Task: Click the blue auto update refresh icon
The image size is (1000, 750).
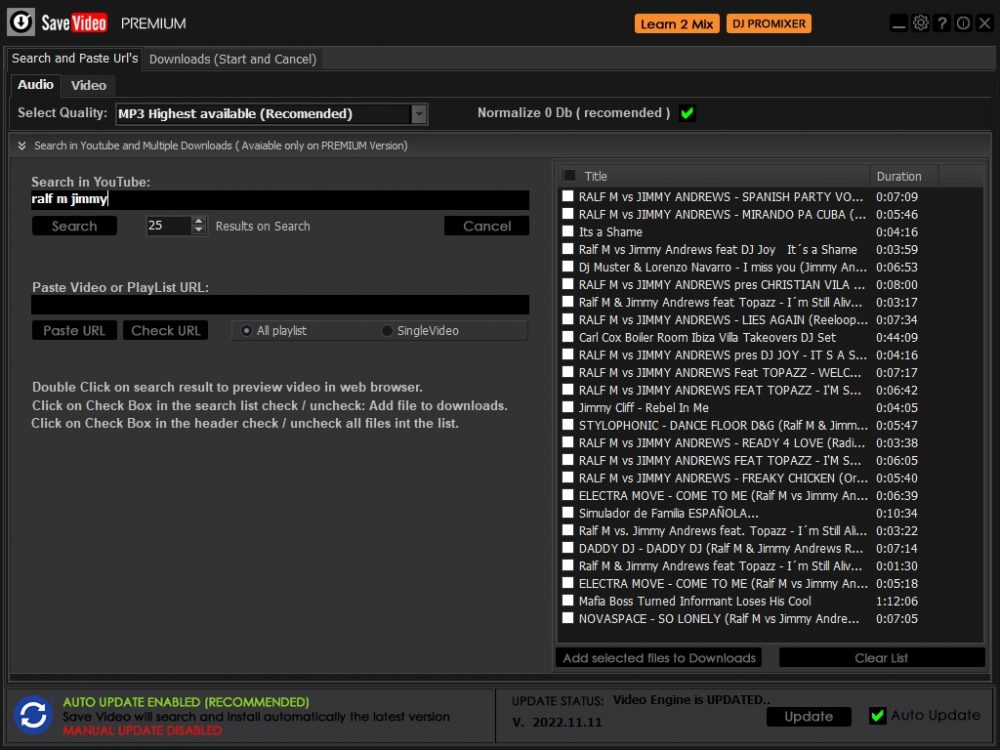Action: [33, 715]
